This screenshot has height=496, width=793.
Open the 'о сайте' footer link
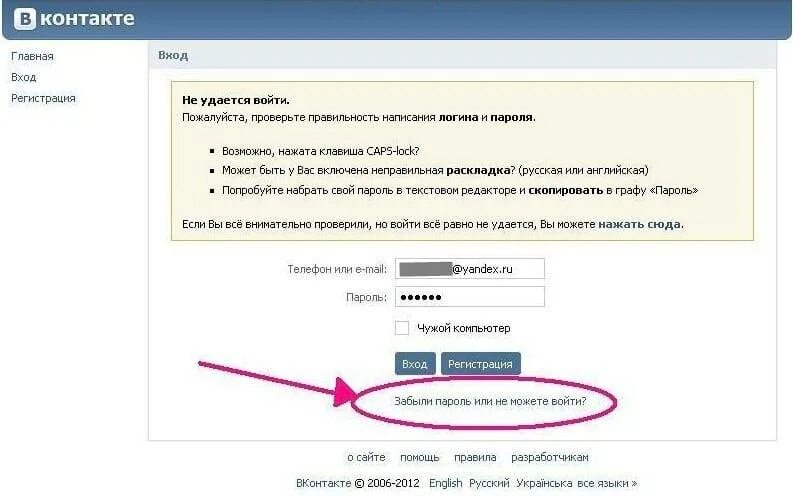pyautogui.click(x=366, y=457)
